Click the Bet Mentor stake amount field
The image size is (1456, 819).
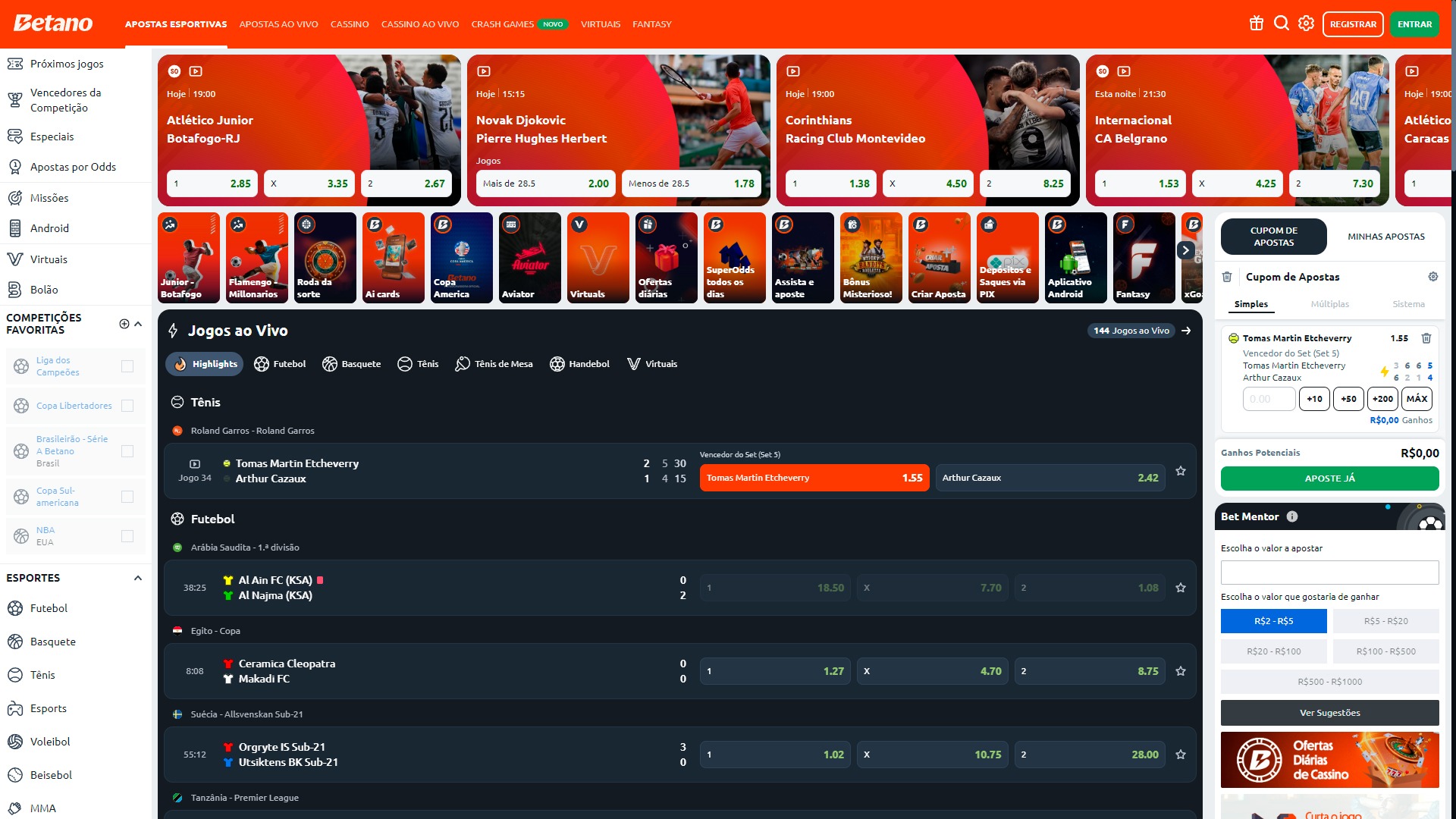1329,573
